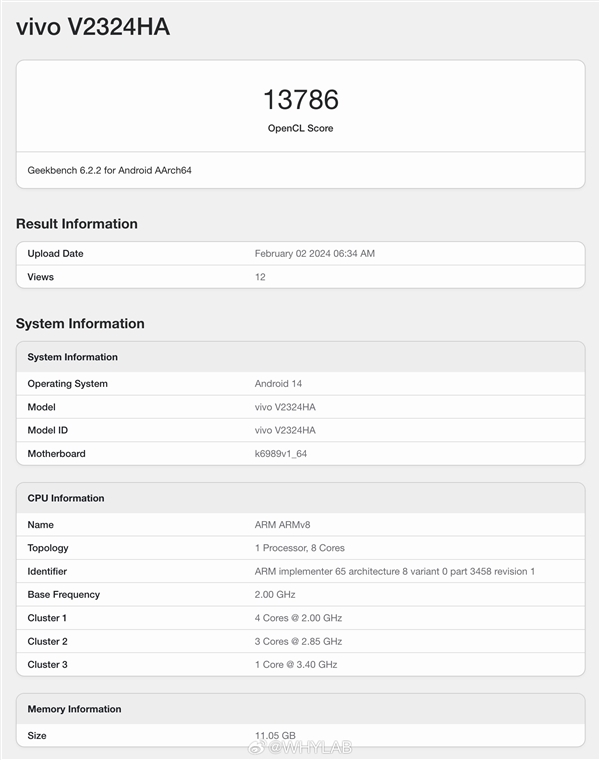Click the OpenCL Score label
600x760 pixels.
click(x=300, y=128)
